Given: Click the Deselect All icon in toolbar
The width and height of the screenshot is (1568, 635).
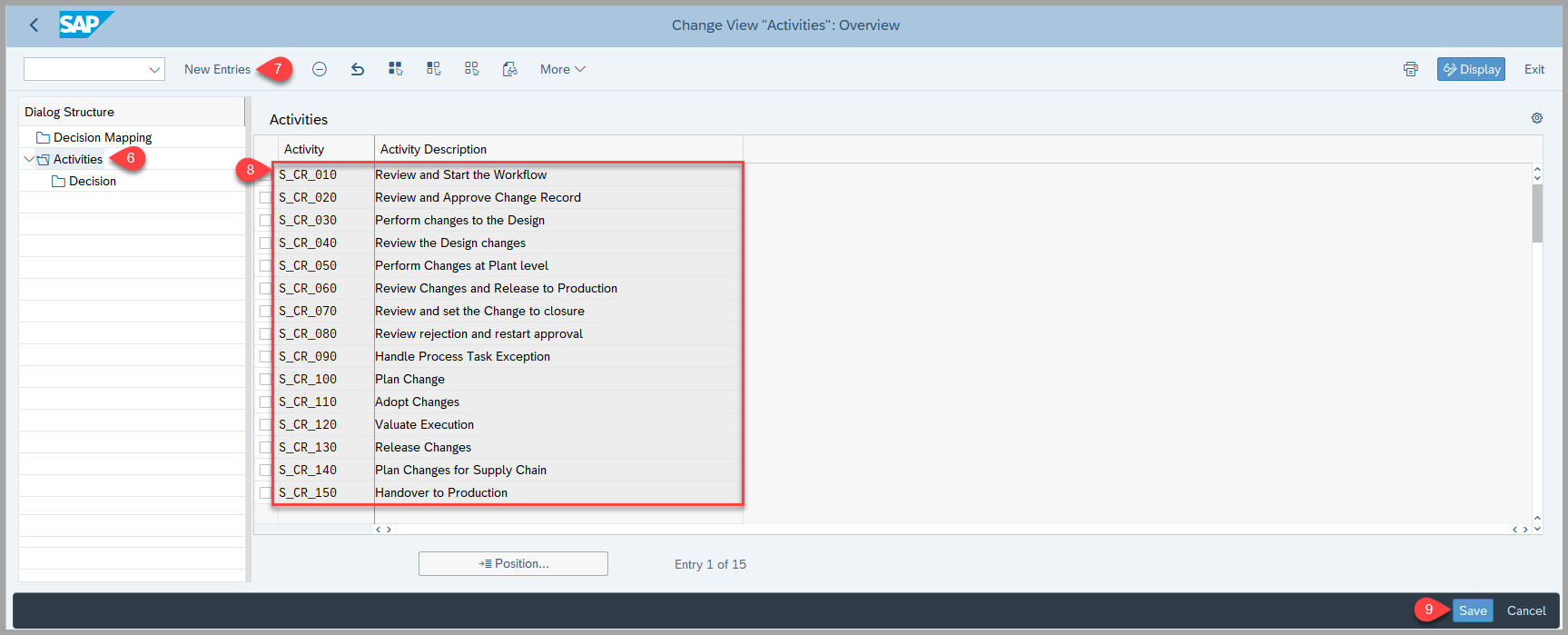Looking at the screenshot, I should point(472,69).
